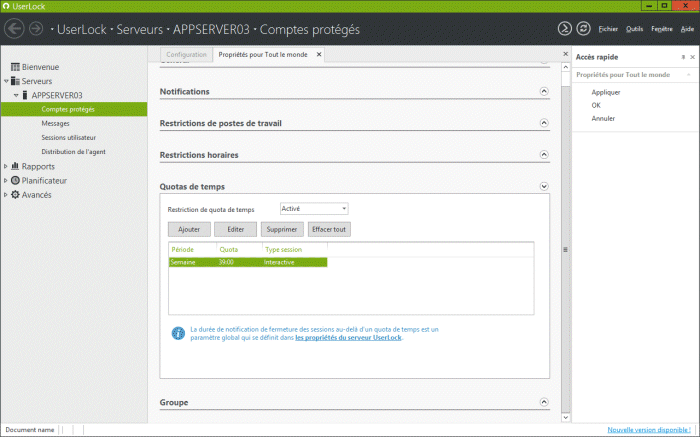The height and width of the screenshot is (437, 700).
Task: Close the document area with X
Action: [566, 54]
